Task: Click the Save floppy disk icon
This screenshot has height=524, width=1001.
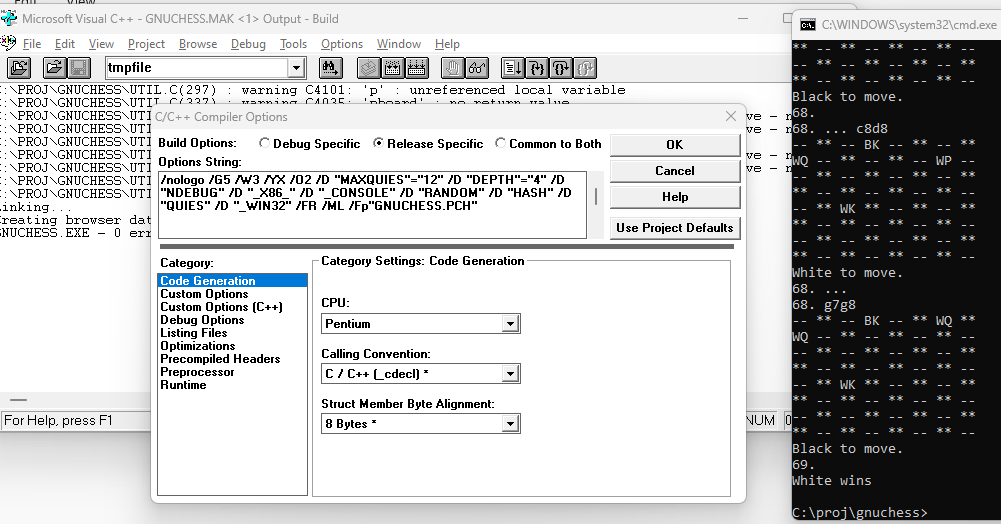Action: [79, 68]
